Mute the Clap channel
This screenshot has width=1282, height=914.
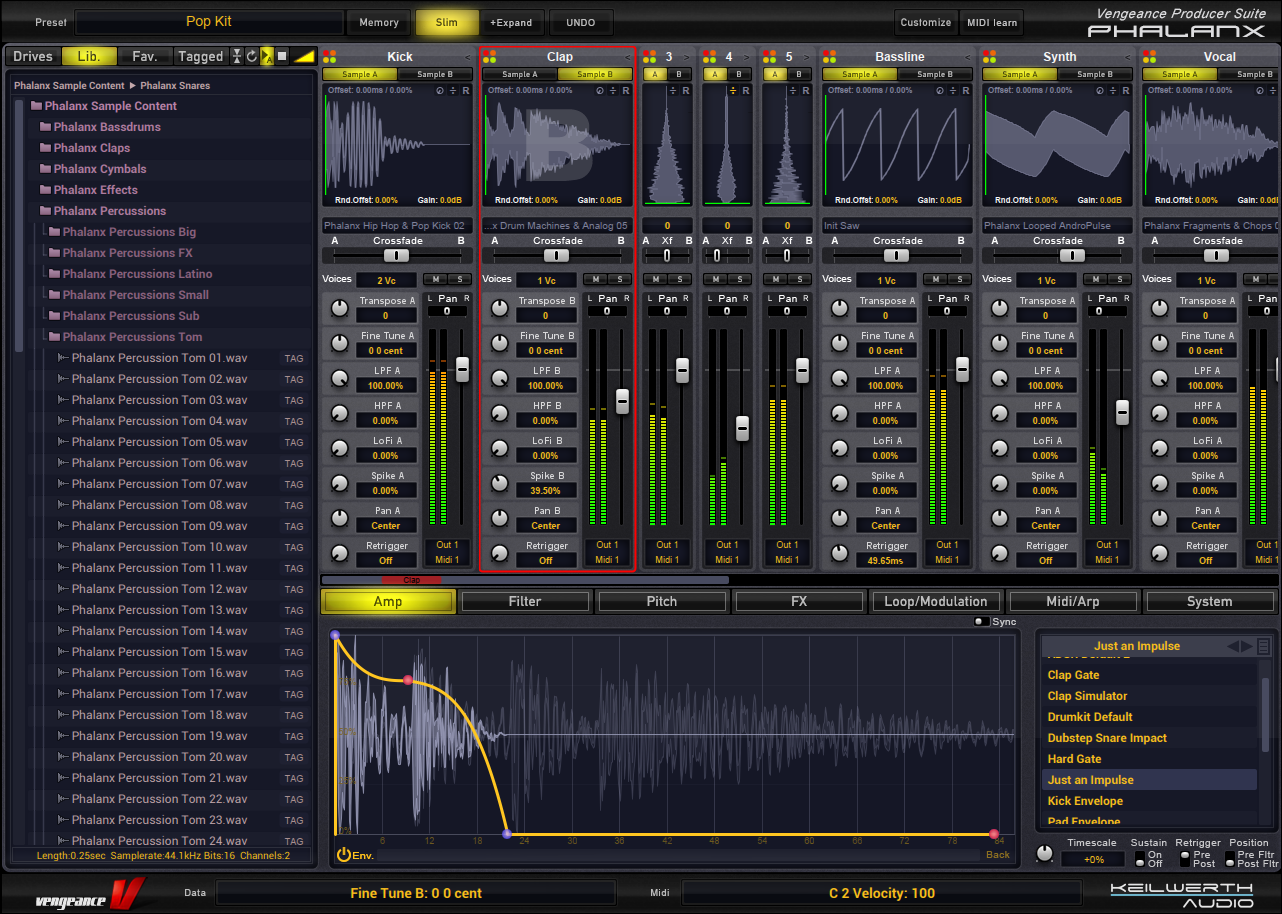click(594, 279)
